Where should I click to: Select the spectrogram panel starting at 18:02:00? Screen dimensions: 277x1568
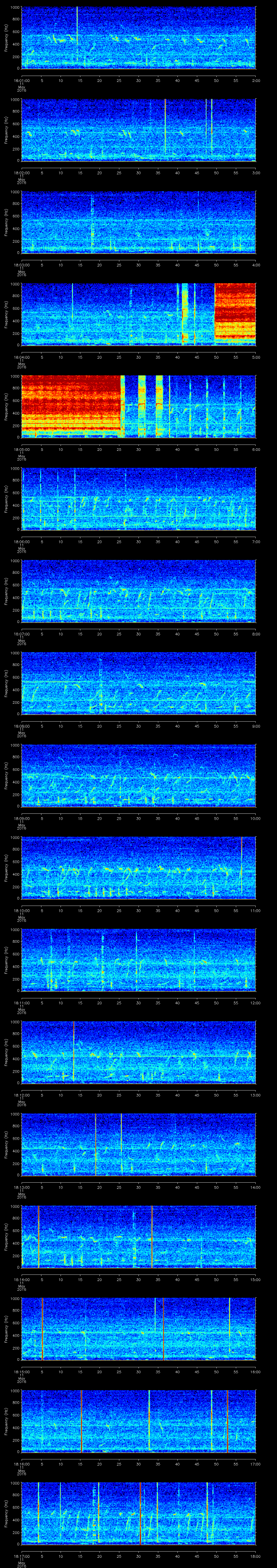click(x=138, y=130)
